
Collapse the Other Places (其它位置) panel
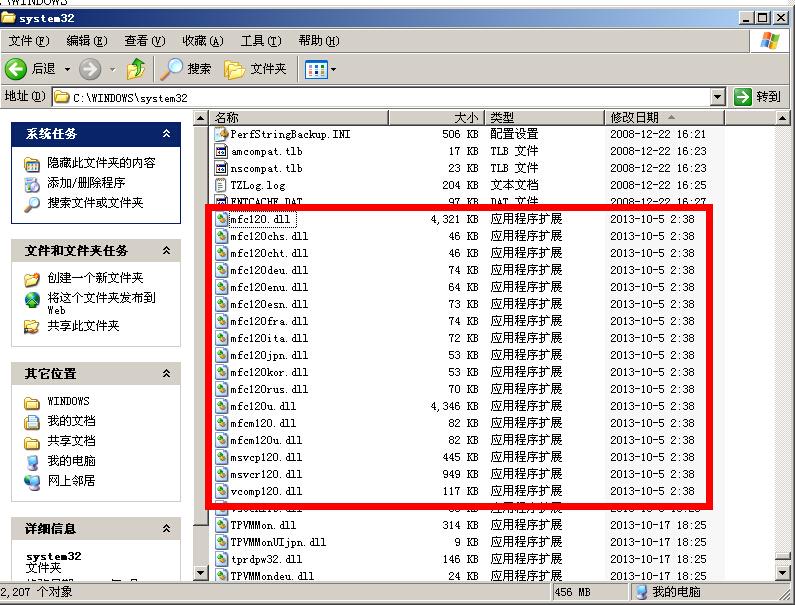coord(166,374)
